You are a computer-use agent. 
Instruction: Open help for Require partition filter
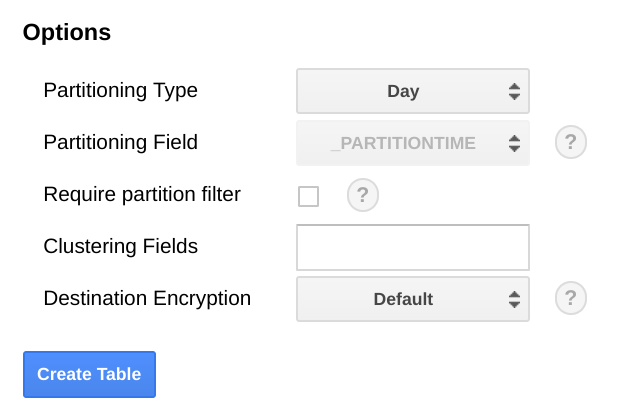point(362,195)
